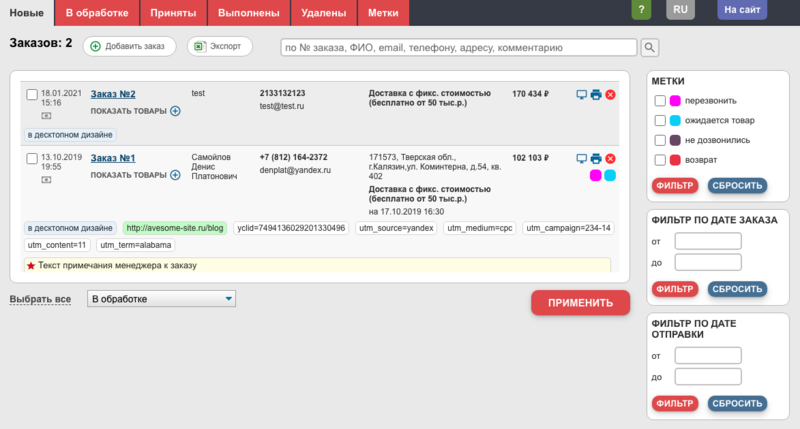Click the Экспорт Excel button

click(219, 46)
